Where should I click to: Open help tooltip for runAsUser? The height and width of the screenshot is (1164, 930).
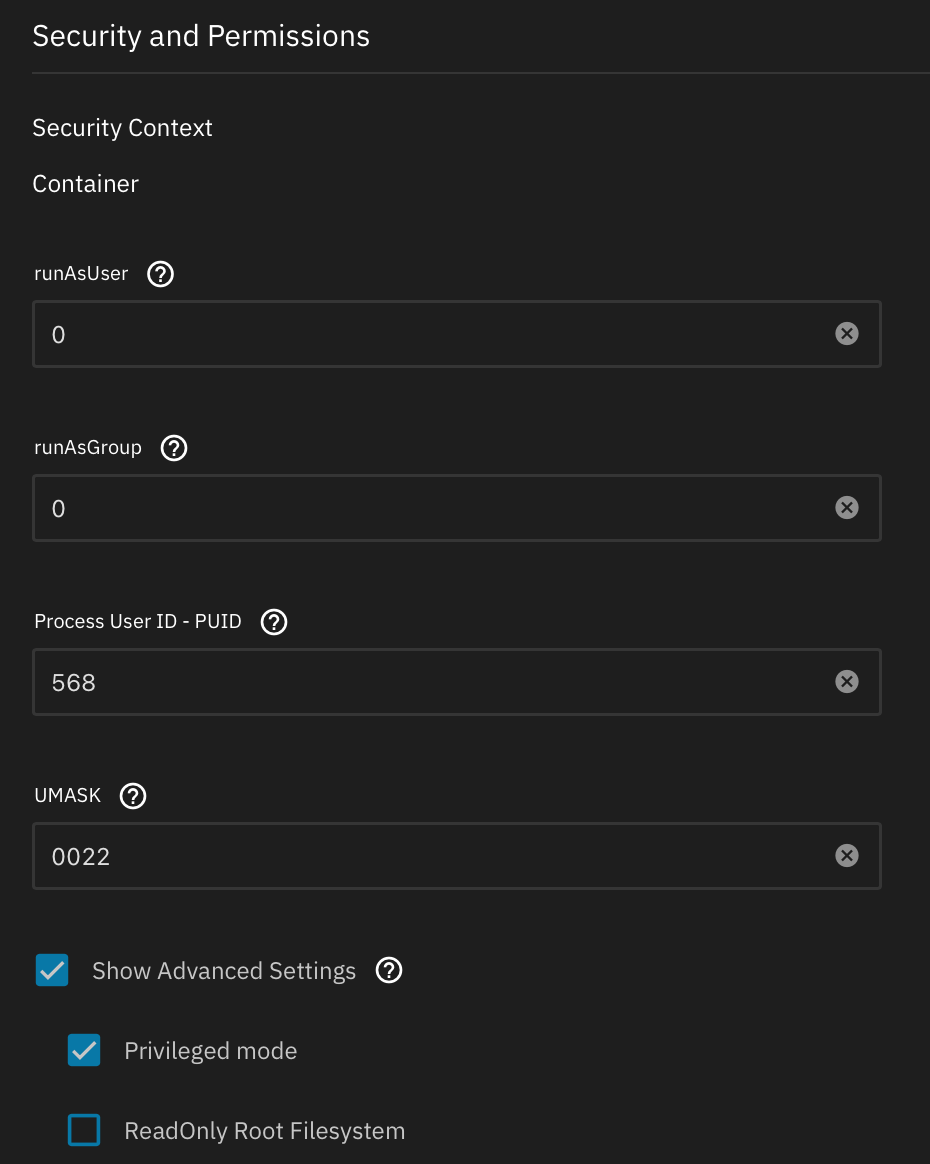(160, 274)
